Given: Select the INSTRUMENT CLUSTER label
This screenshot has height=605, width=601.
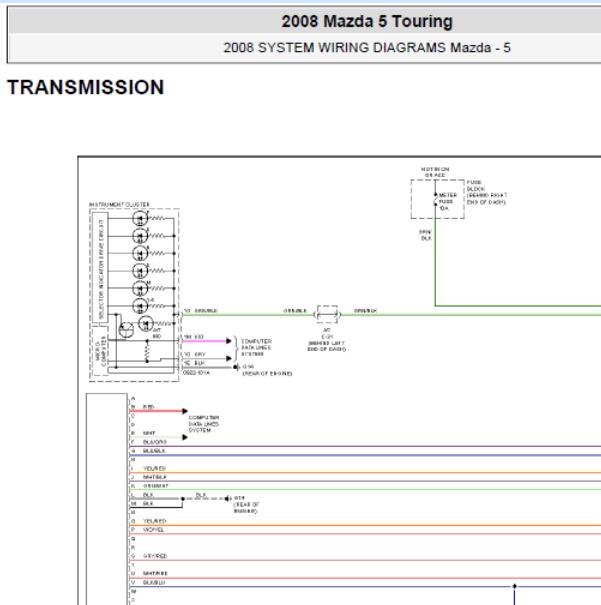Looking at the screenshot, I should (119, 204).
